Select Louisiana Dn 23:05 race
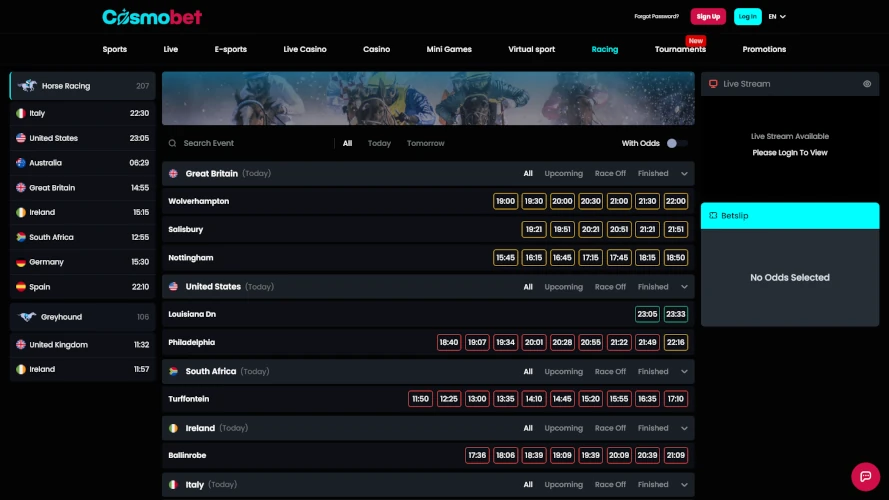889x500 pixels. point(647,314)
